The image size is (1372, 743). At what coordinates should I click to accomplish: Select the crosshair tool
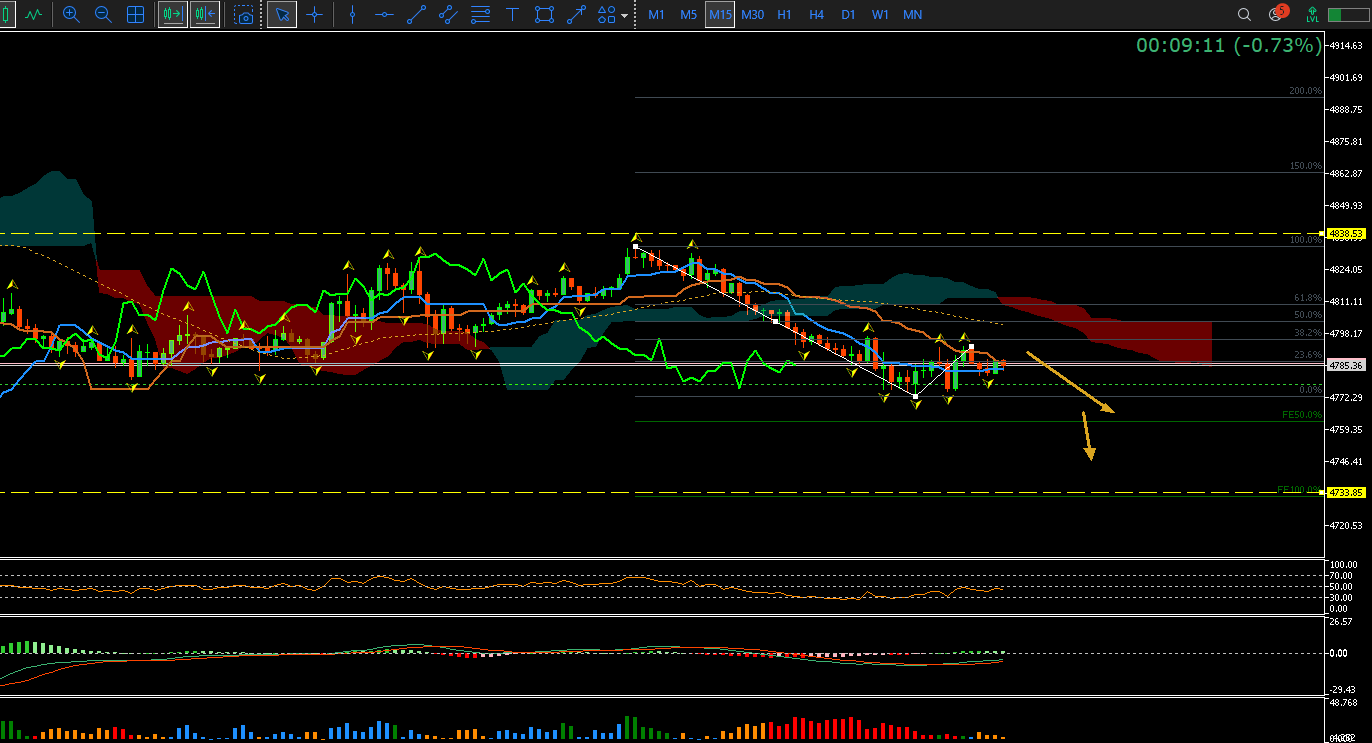tap(315, 15)
